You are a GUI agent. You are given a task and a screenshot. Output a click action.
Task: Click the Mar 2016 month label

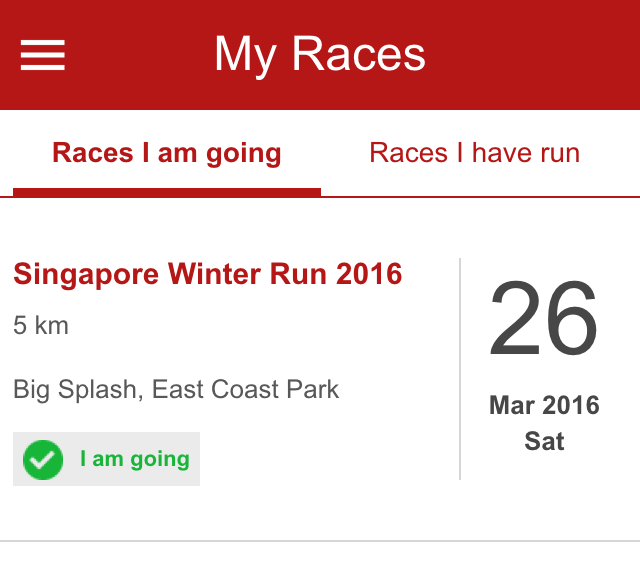click(544, 405)
